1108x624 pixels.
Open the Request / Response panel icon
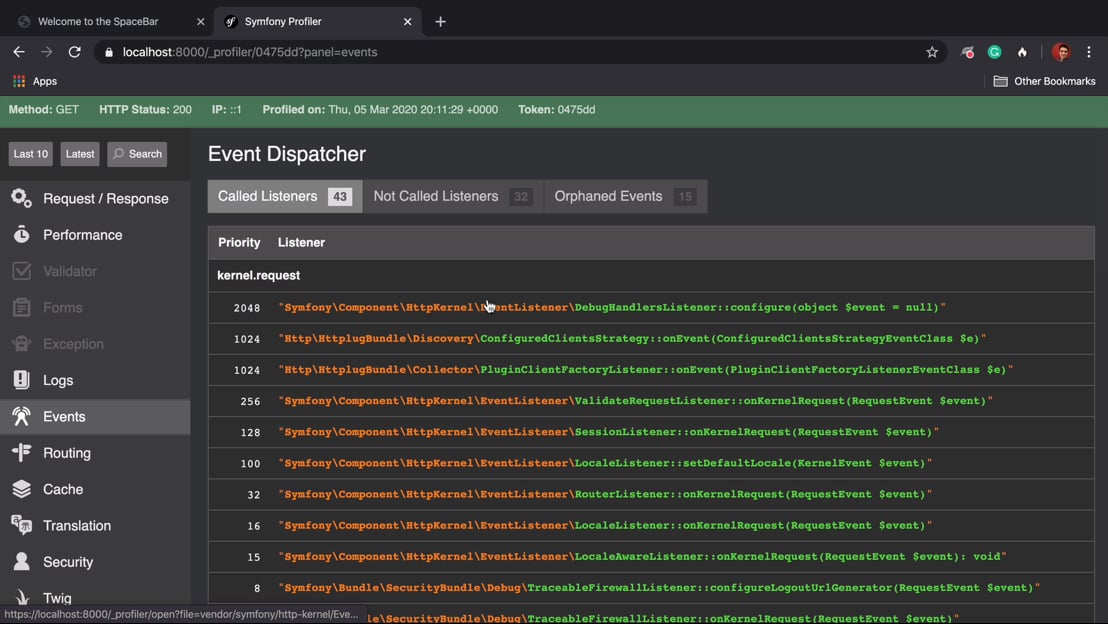click(x=21, y=198)
